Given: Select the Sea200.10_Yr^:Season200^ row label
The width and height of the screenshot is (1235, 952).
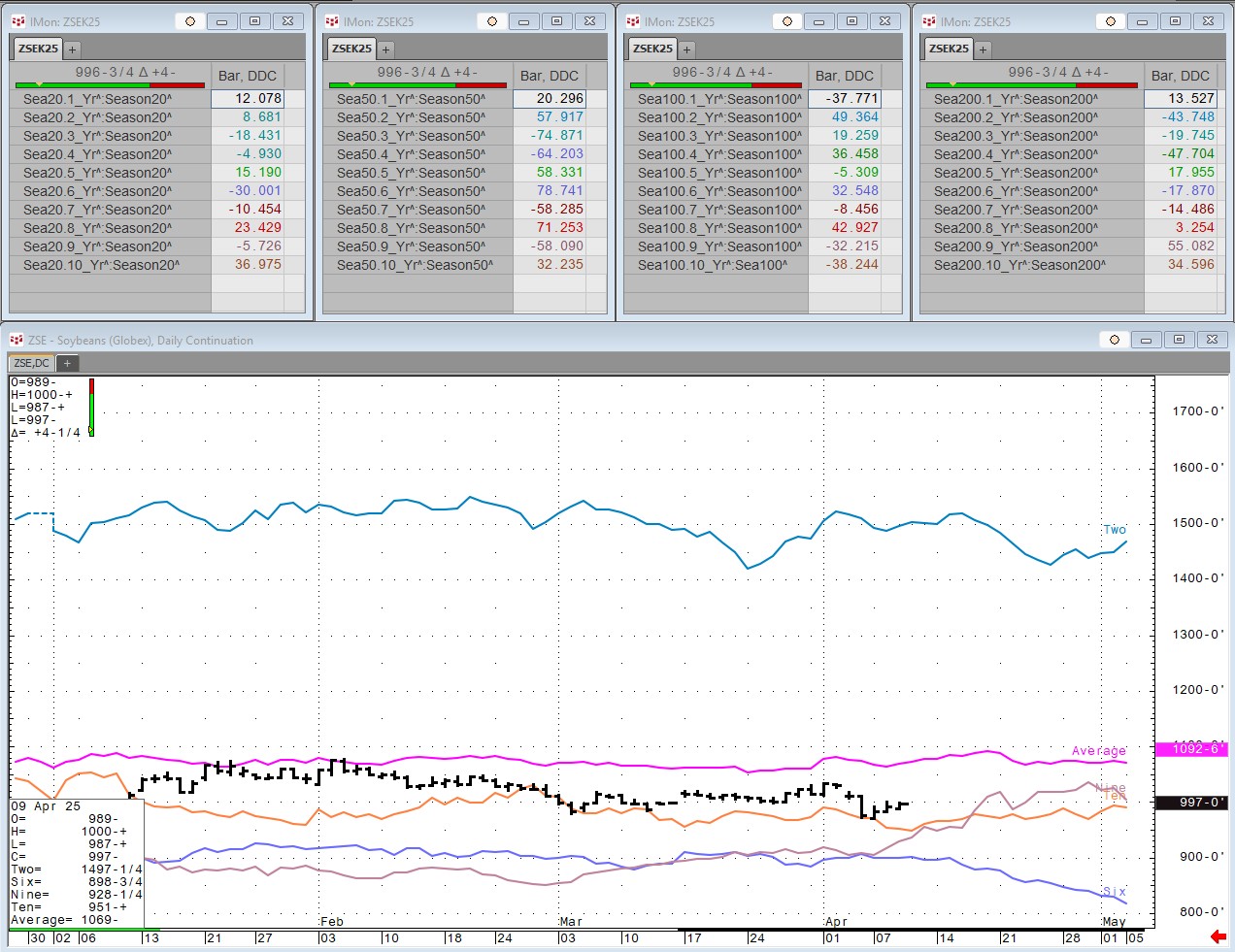Looking at the screenshot, I should [1020, 265].
